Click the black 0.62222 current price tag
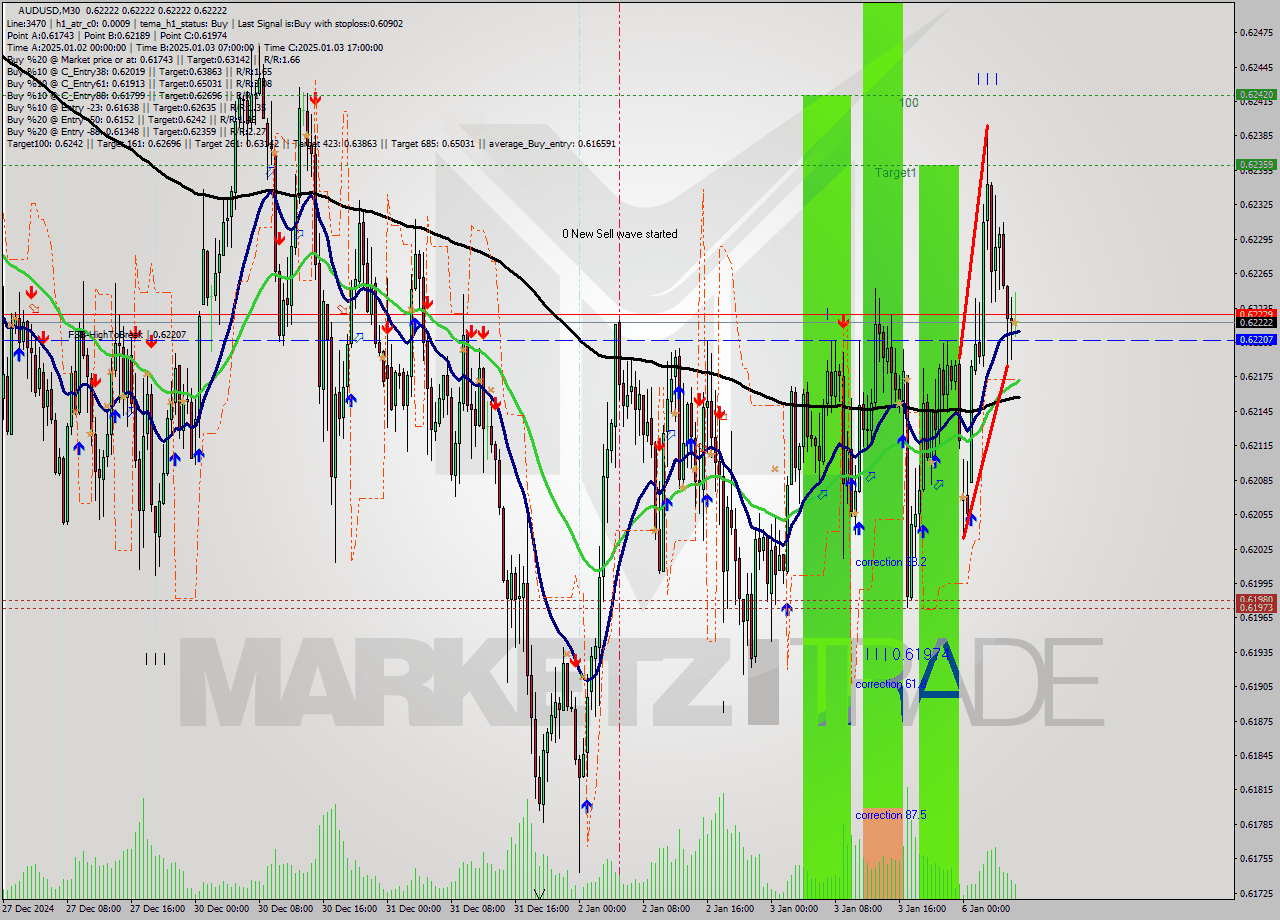The height and width of the screenshot is (920, 1280). click(1256, 322)
